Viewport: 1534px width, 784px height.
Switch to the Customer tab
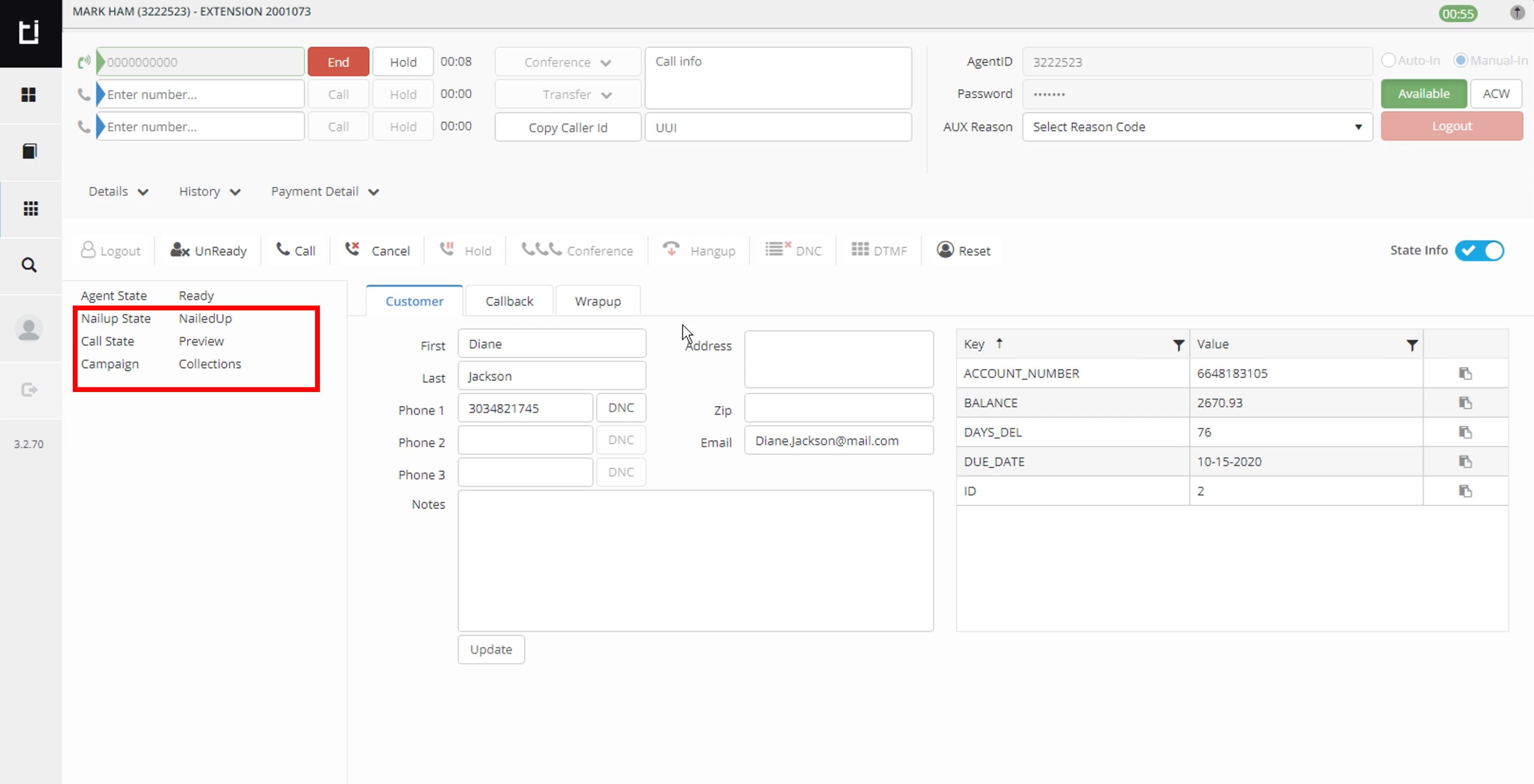[x=415, y=301]
